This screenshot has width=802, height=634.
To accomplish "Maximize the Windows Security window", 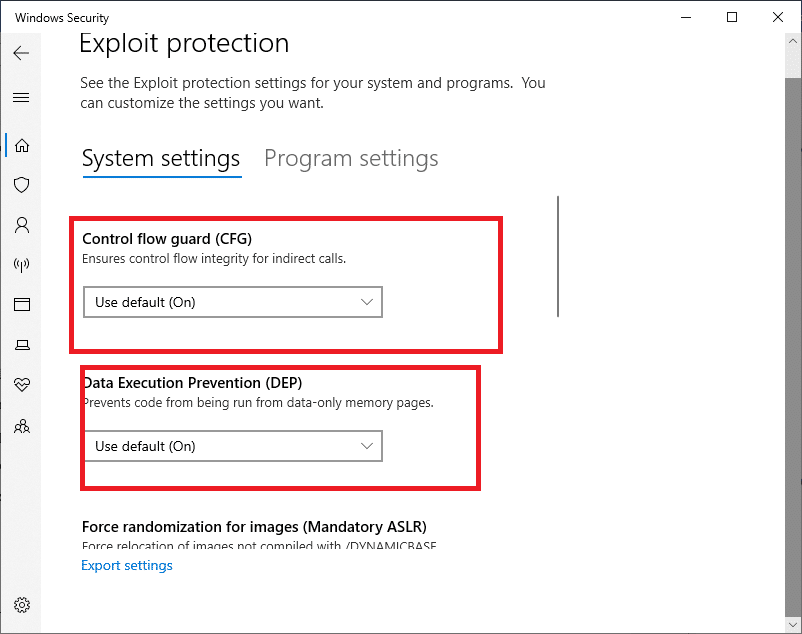I will 732,17.
